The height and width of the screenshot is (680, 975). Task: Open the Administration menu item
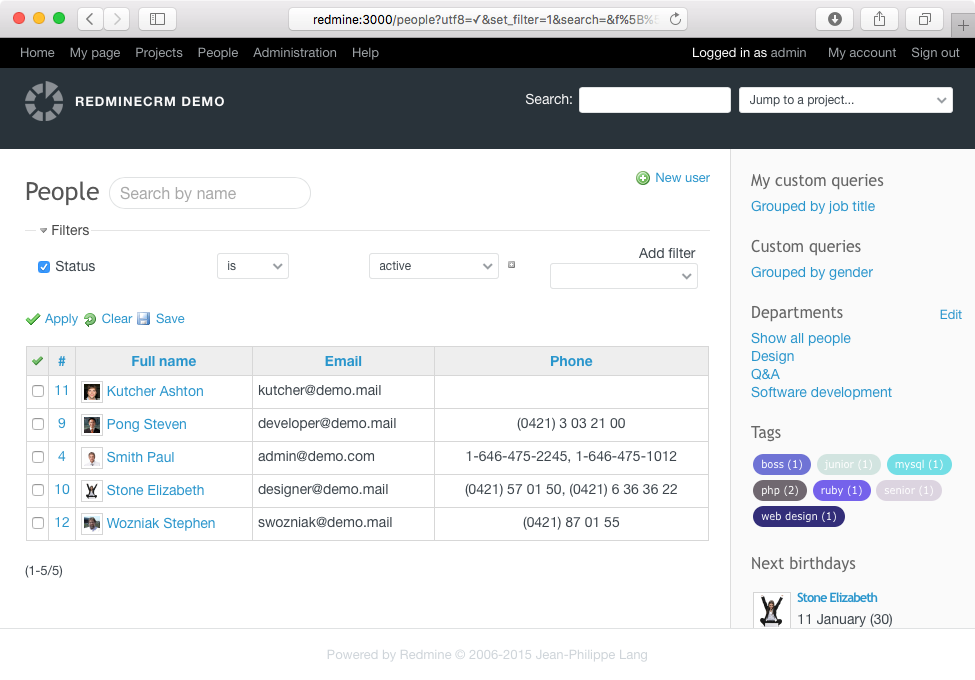pos(294,53)
